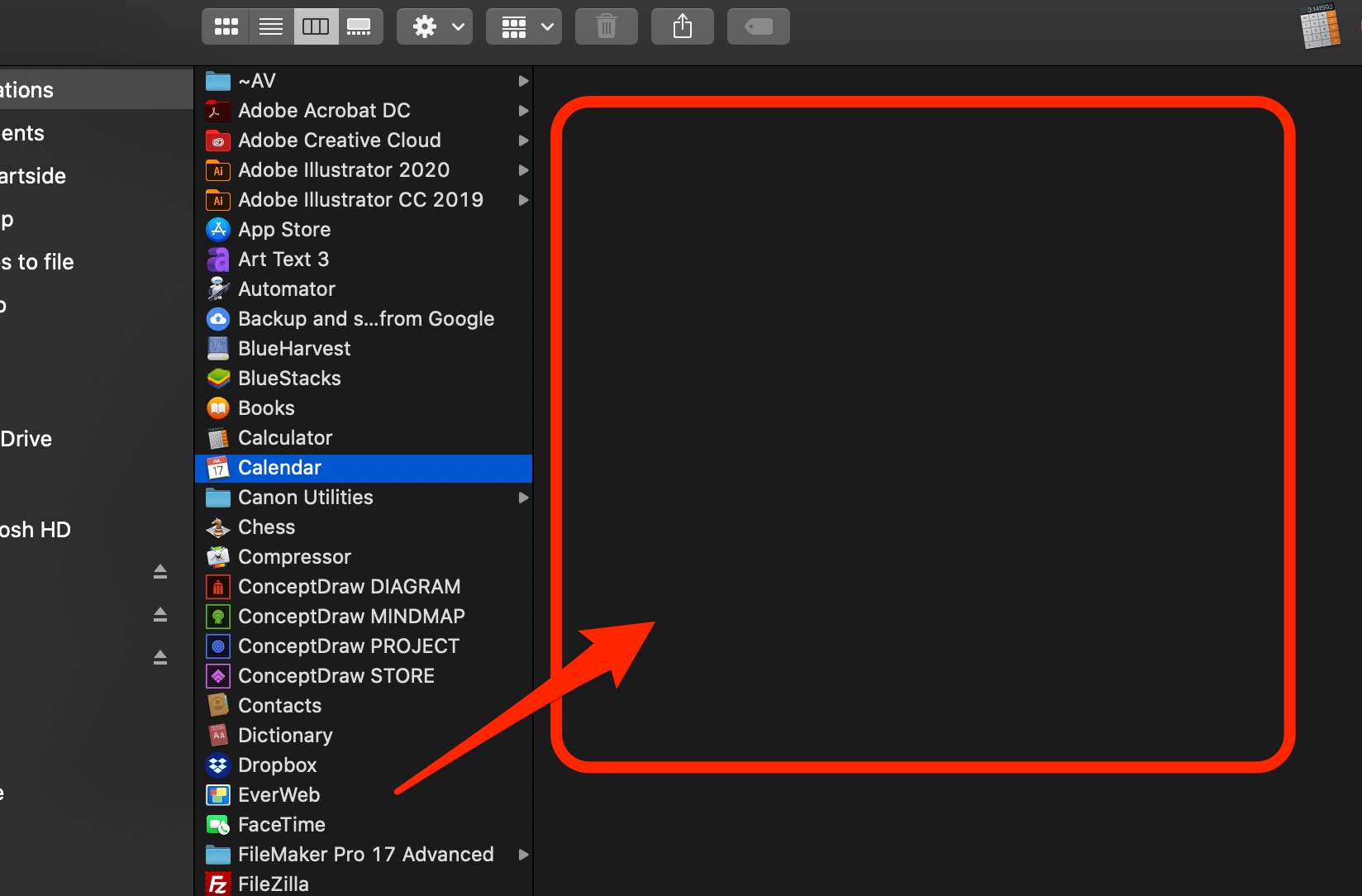Viewport: 1362px width, 896px height.
Task: Expand the Adobe Acrobat DC folder arrow
Action: [523, 111]
